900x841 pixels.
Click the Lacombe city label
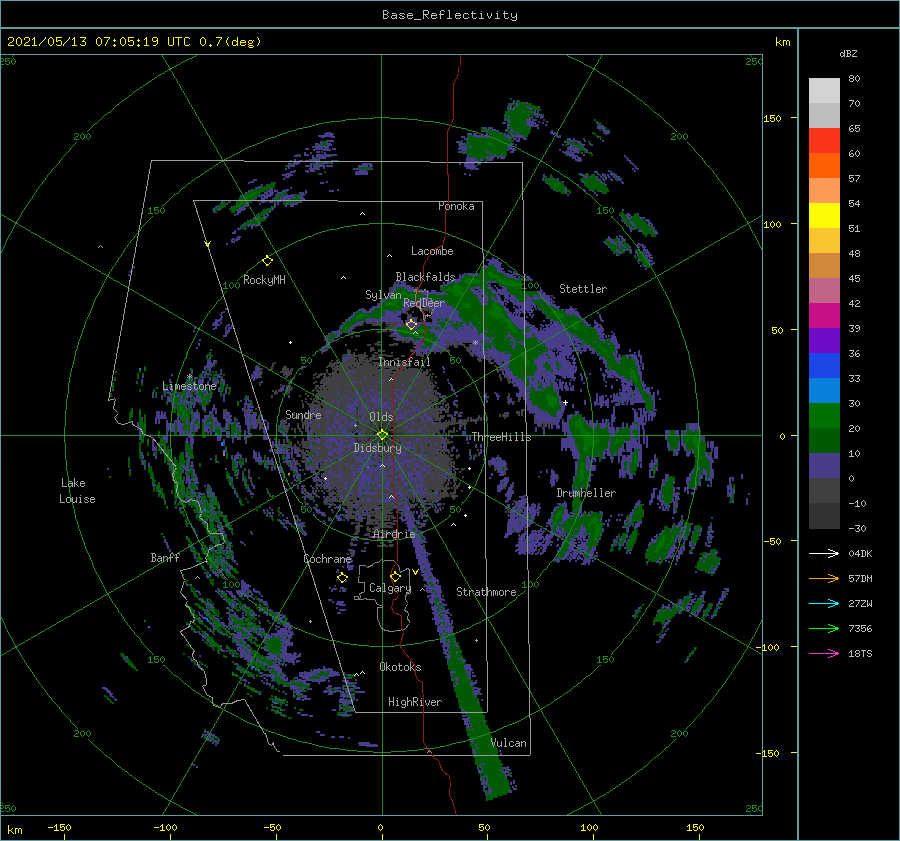432,251
